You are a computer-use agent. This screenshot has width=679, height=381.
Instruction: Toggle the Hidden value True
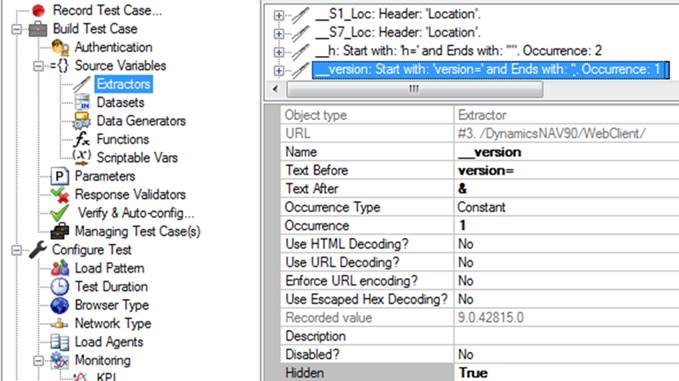(566, 373)
